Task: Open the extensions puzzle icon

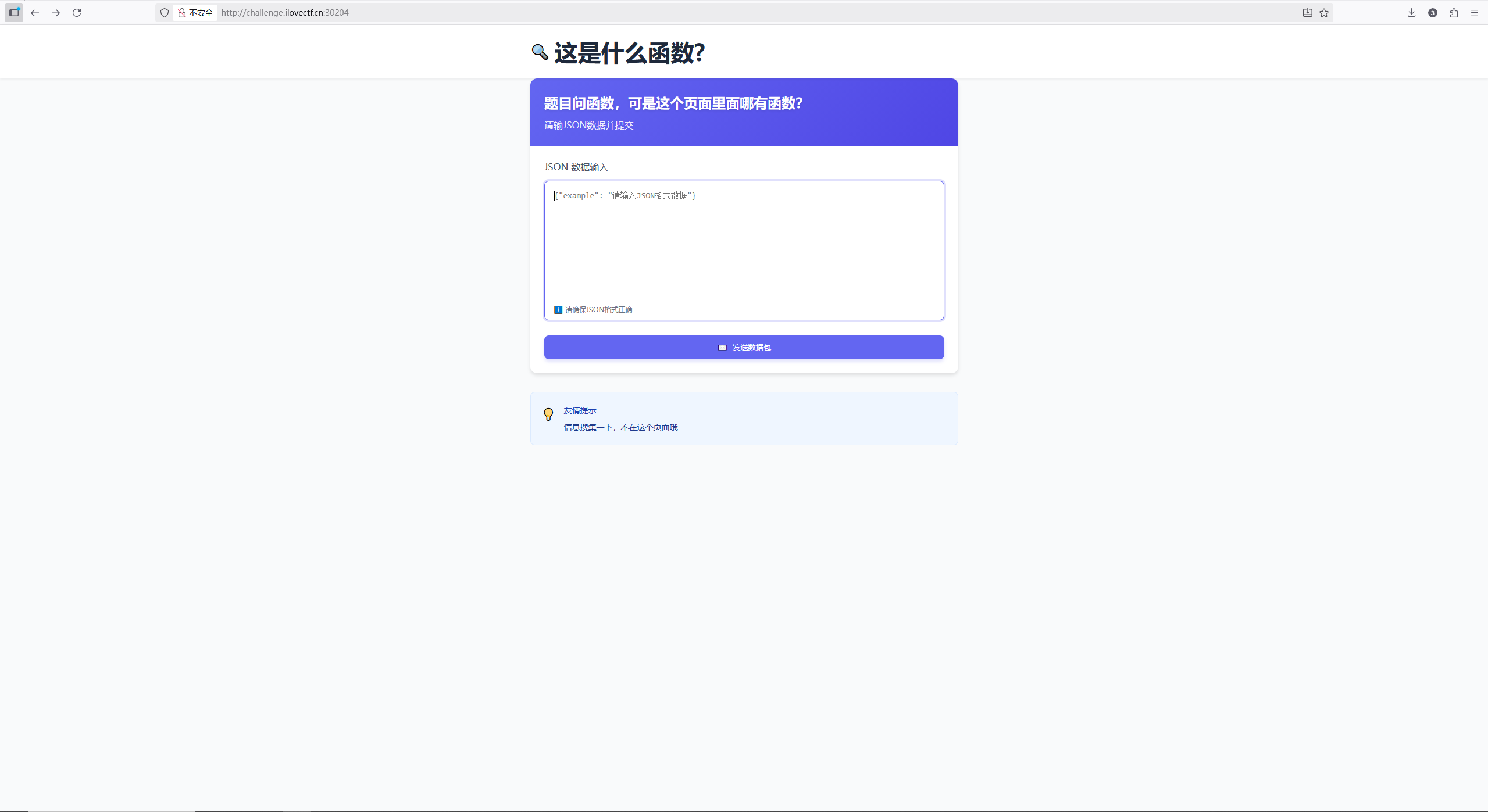Action: (x=1454, y=13)
